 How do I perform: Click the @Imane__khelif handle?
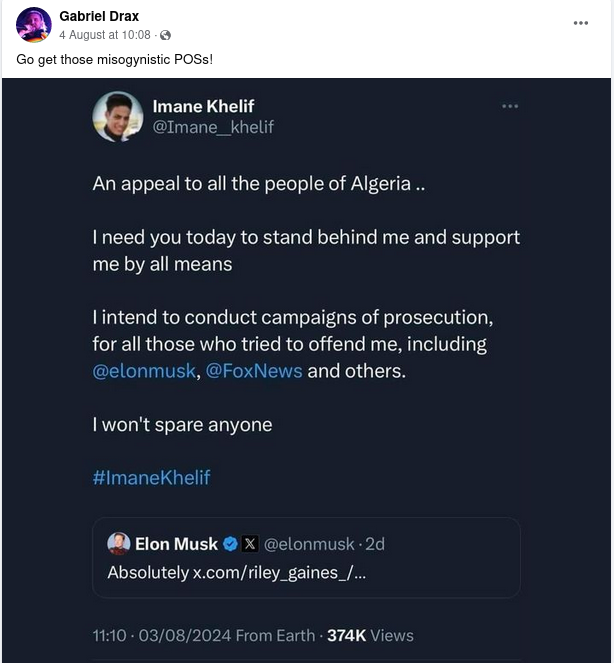click(212, 127)
